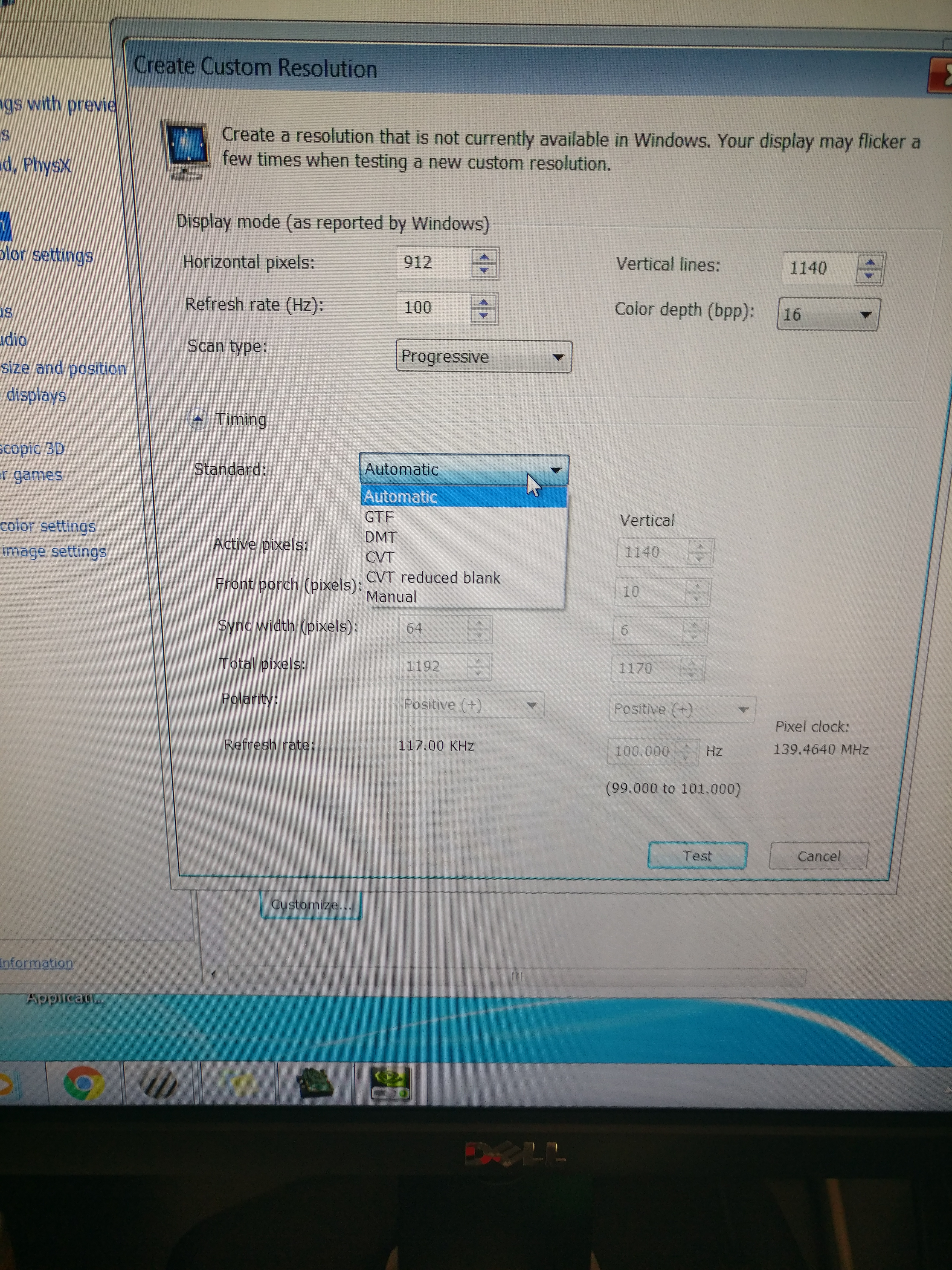Increase Vertical lines with up arrow

tap(869, 262)
